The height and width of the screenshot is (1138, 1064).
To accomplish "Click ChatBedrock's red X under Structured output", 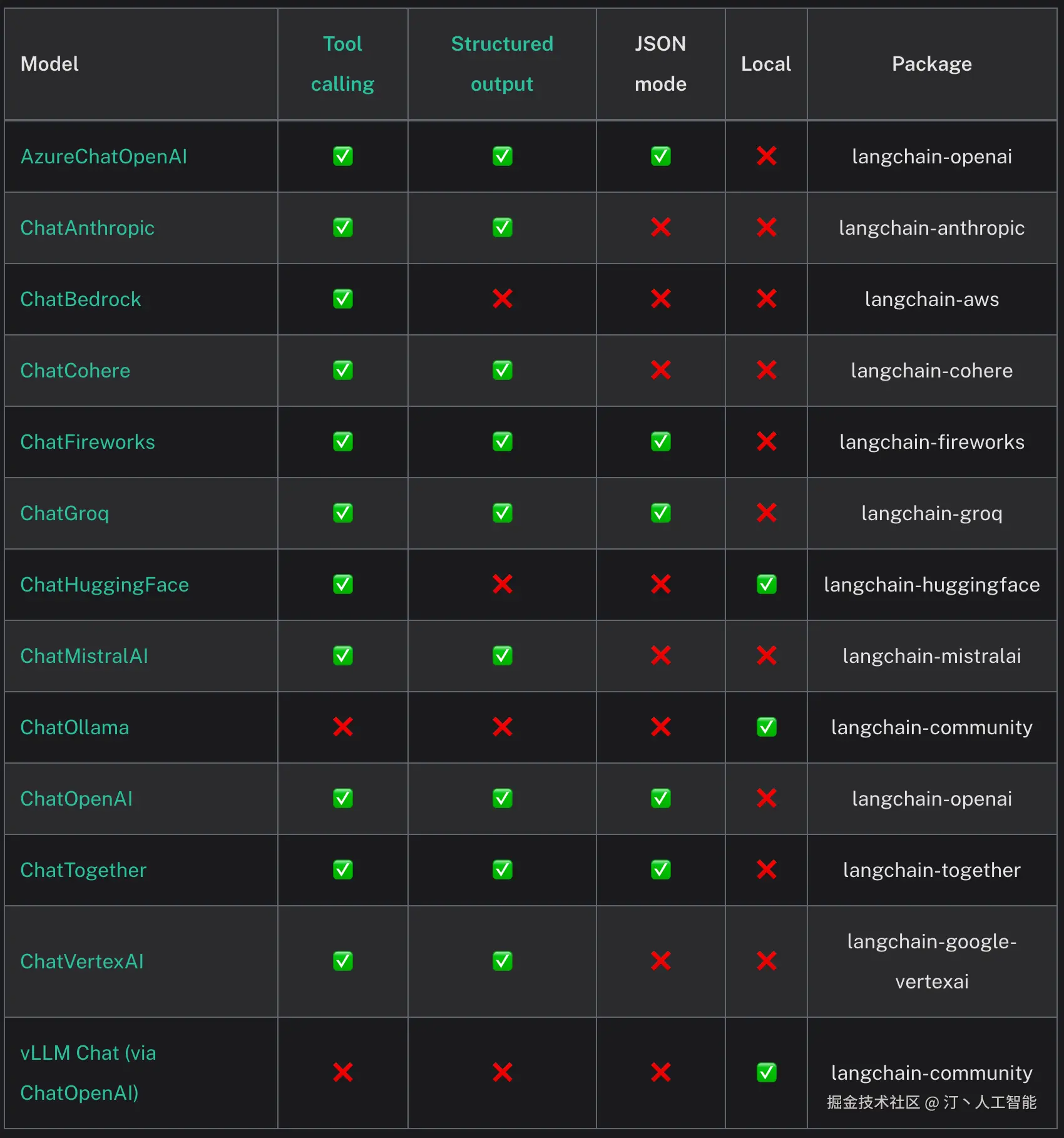I will pos(503,299).
